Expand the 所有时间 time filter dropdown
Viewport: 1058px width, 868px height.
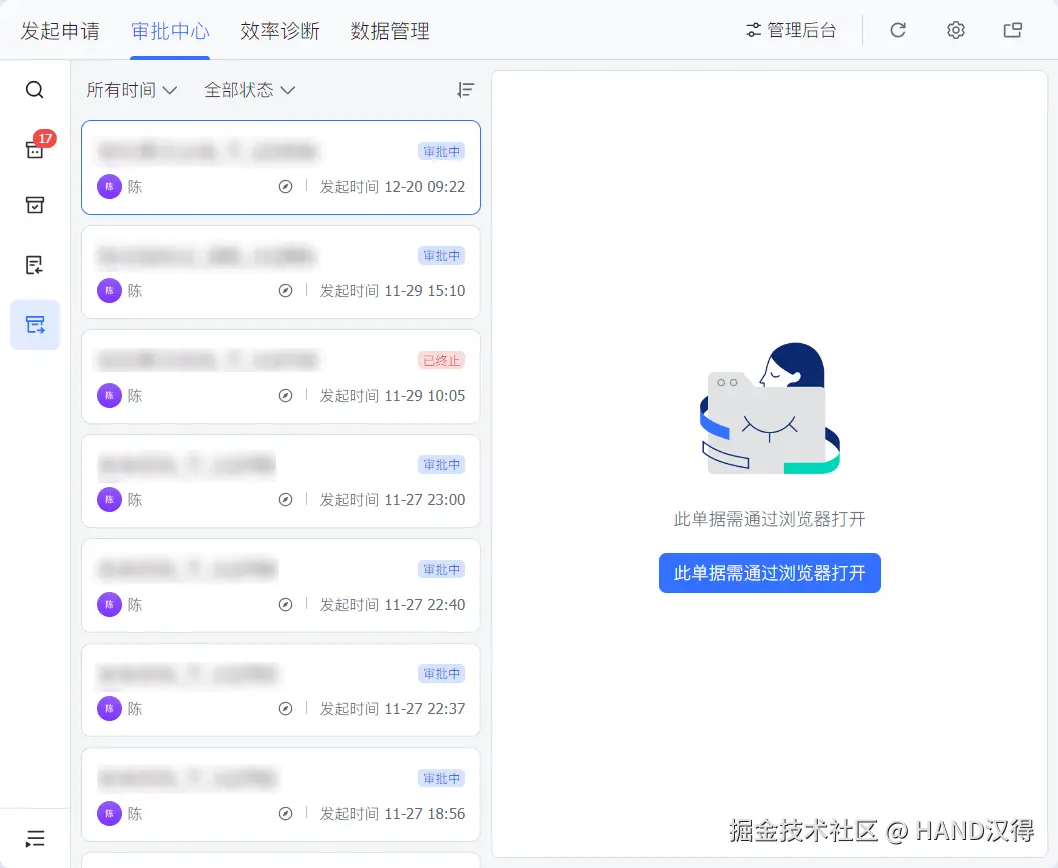(132, 90)
